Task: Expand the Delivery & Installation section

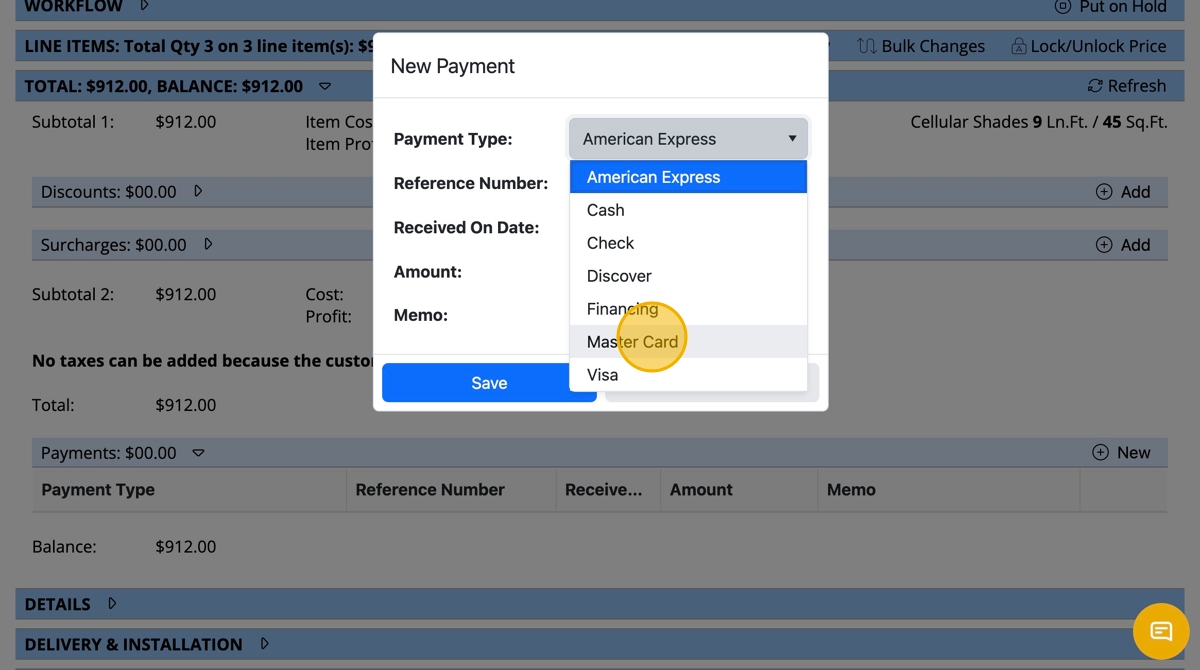Action: (264, 644)
